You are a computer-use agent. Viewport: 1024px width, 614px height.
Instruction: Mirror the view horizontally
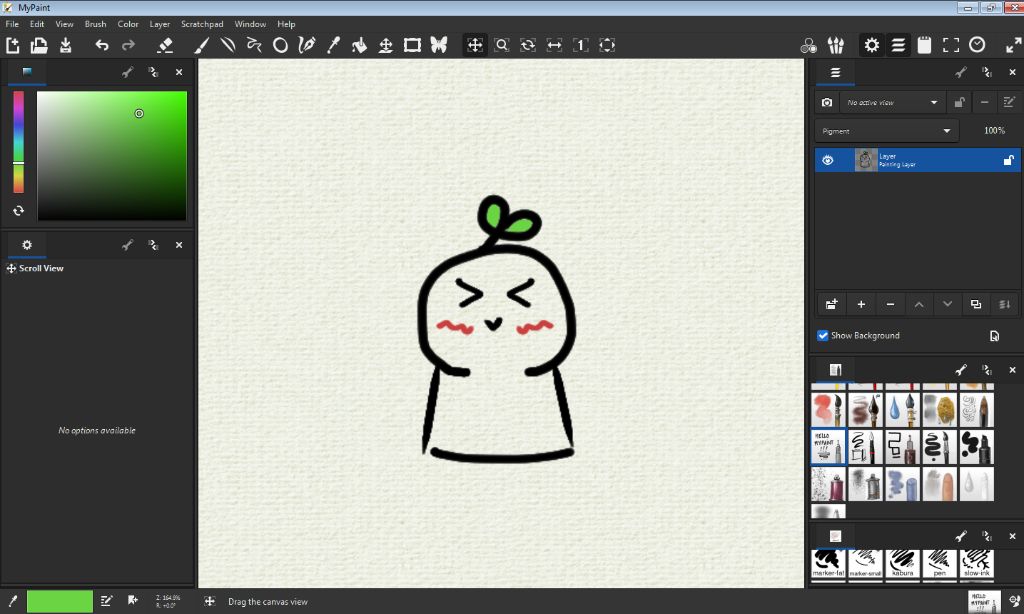click(x=554, y=45)
